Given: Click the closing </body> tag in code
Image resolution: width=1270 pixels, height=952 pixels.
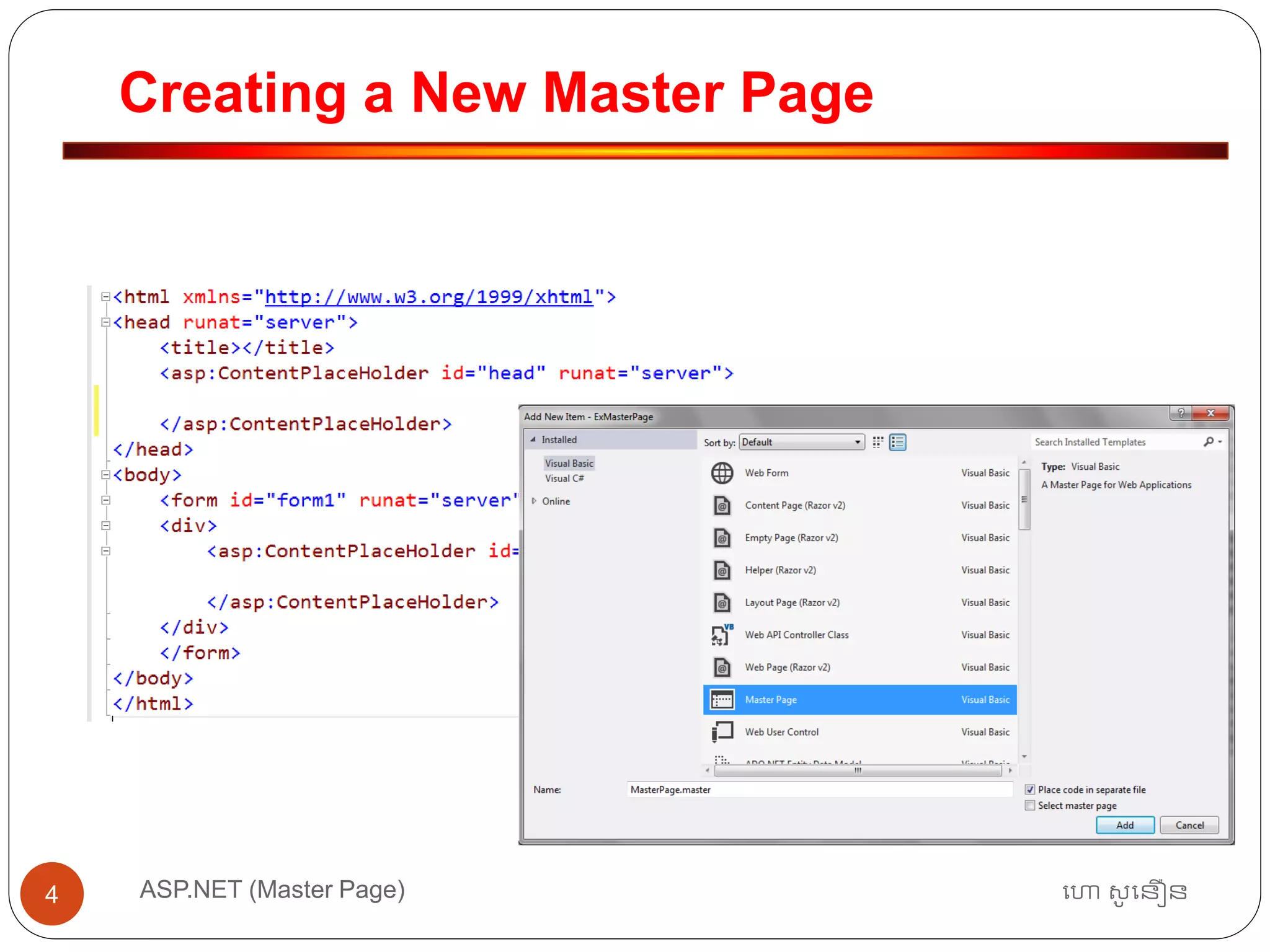Looking at the screenshot, I should tap(153, 679).
